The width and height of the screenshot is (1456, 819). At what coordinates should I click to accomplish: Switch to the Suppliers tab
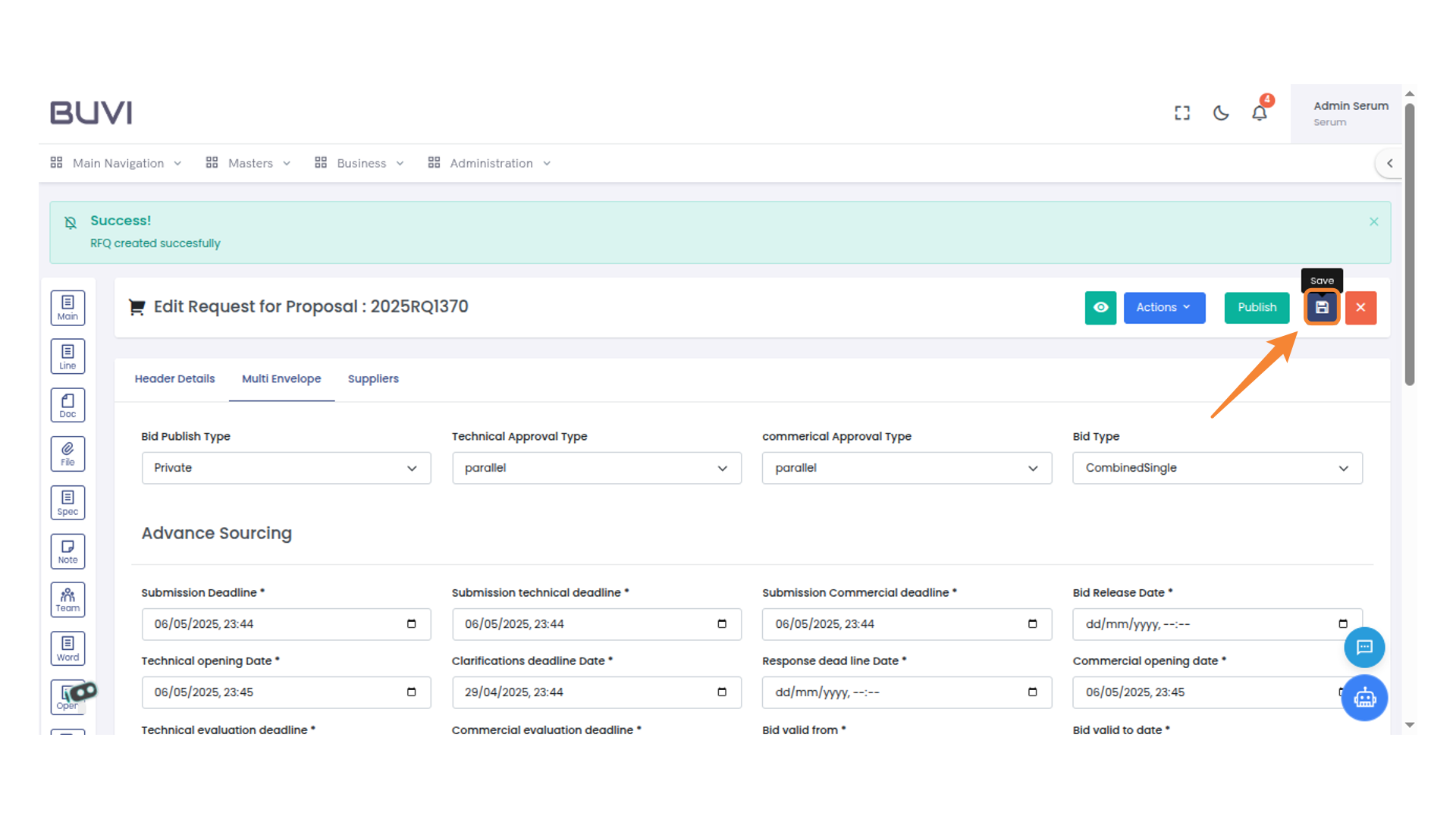[x=373, y=378]
